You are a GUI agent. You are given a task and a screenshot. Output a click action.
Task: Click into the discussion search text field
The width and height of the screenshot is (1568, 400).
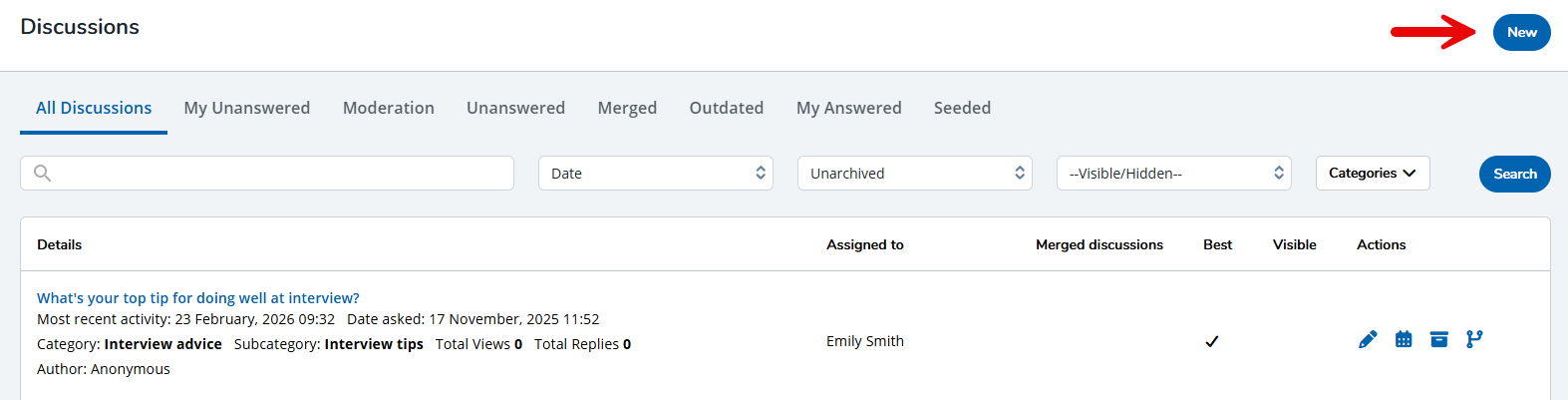tap(279, 174)
